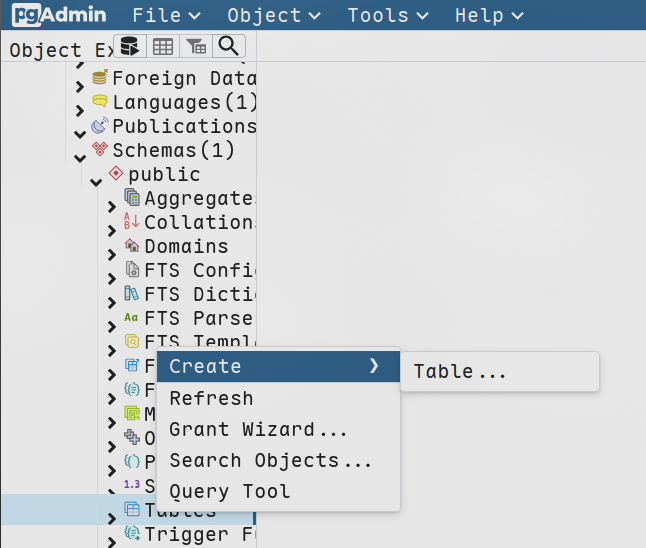Click the Domains house icon
The image size is (646, 548).
[132, 246]
